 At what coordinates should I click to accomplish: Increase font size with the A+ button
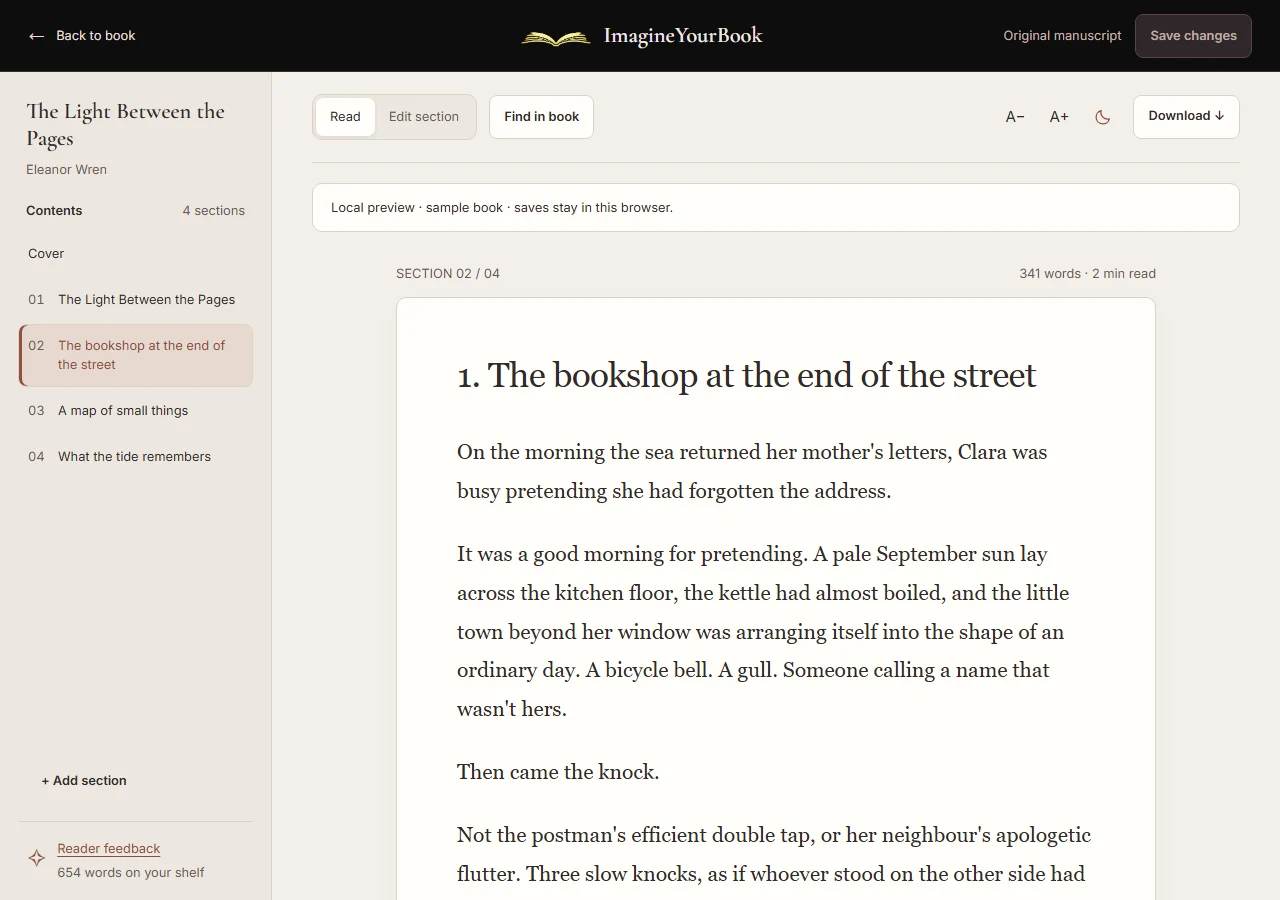pos(1059,117)
